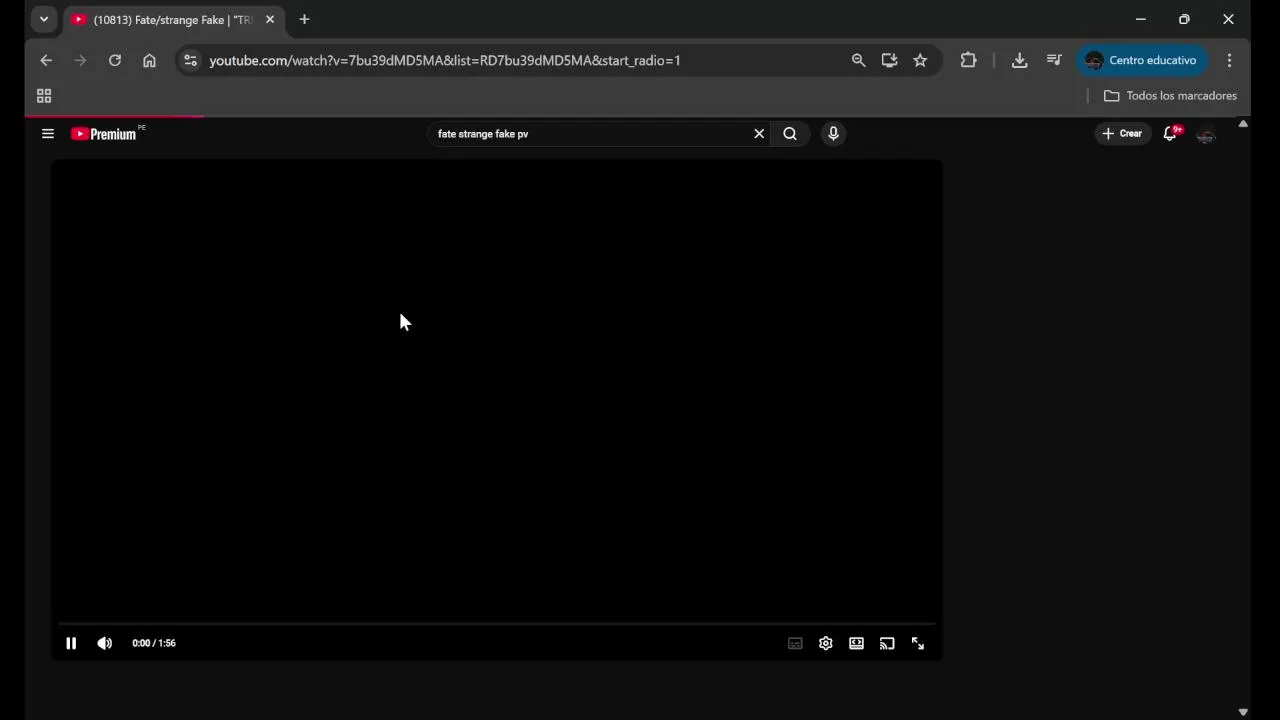Open a new browser tab
The image size is (1280, 720).
click(304, 19)
